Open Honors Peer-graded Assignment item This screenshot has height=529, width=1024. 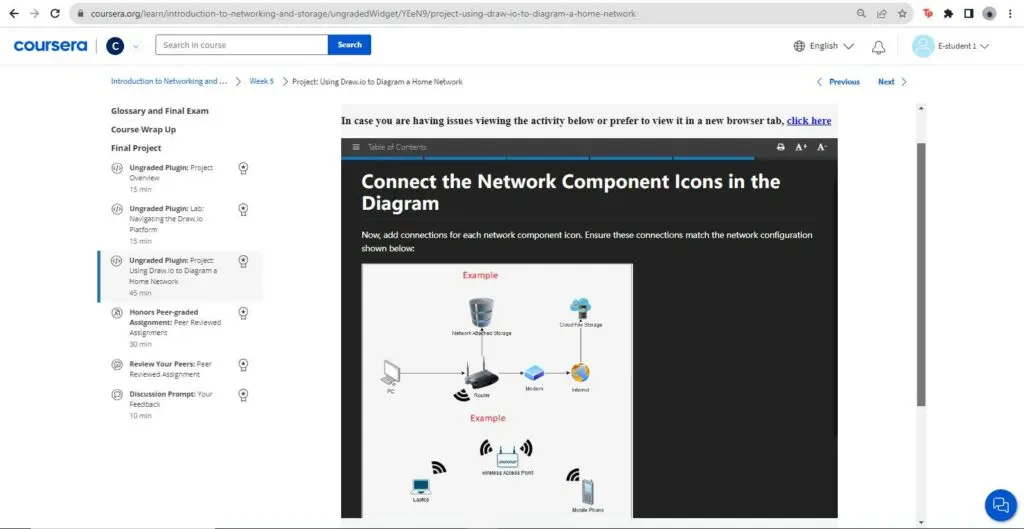180,328
